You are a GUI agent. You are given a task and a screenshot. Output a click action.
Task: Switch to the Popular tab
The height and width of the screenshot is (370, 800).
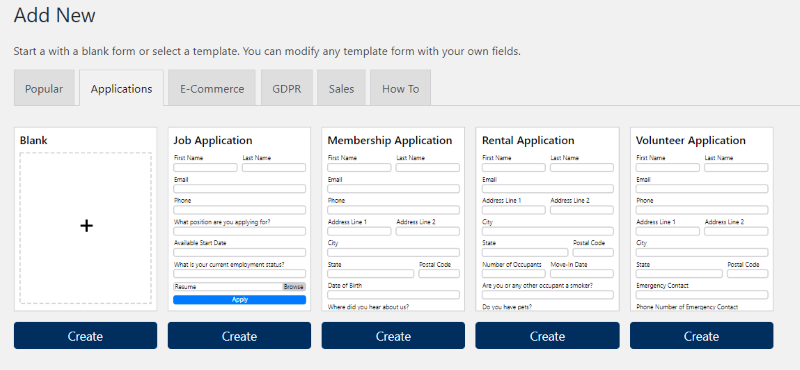coord(44,88)
